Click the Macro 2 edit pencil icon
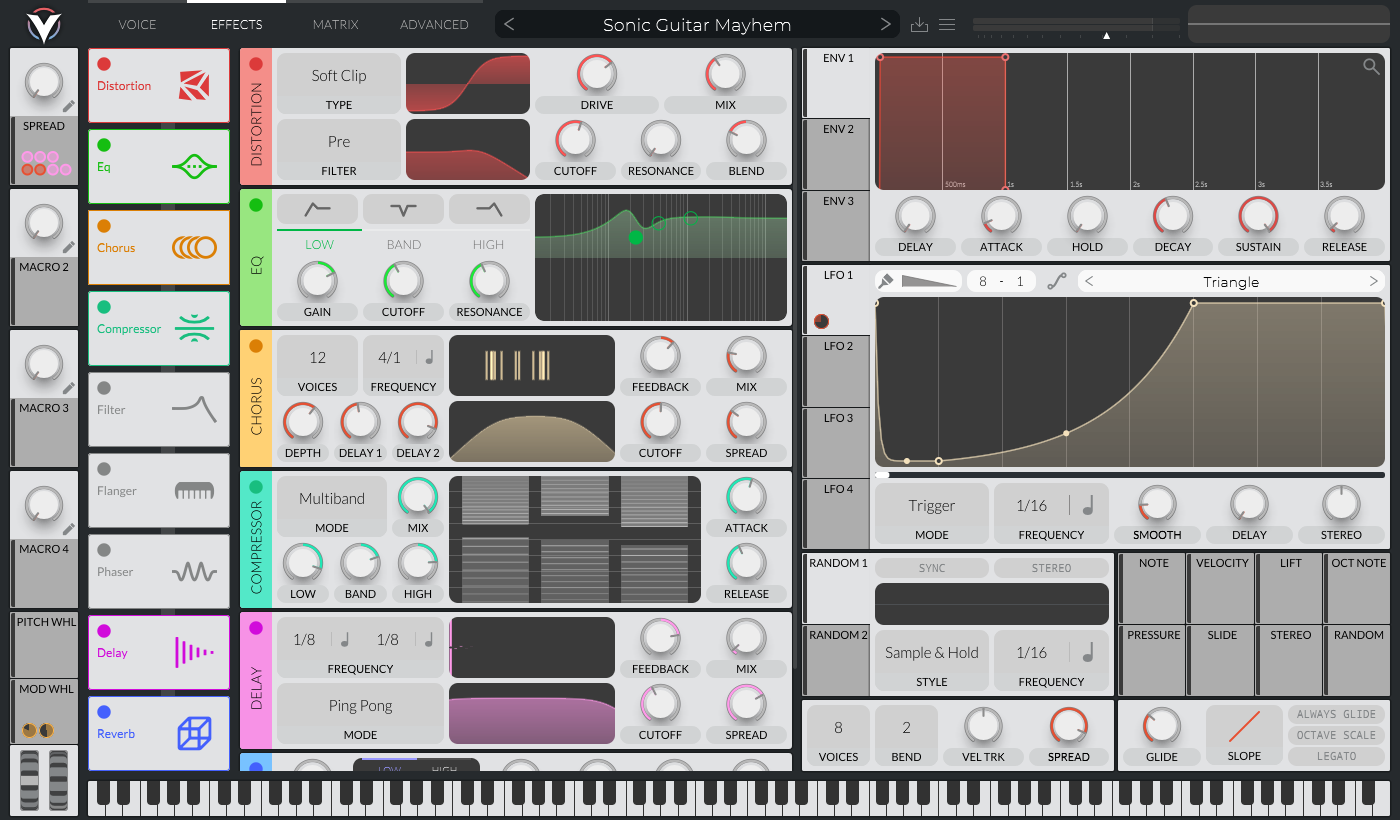The image size is (1400, 820). click(x=69, y=246)
